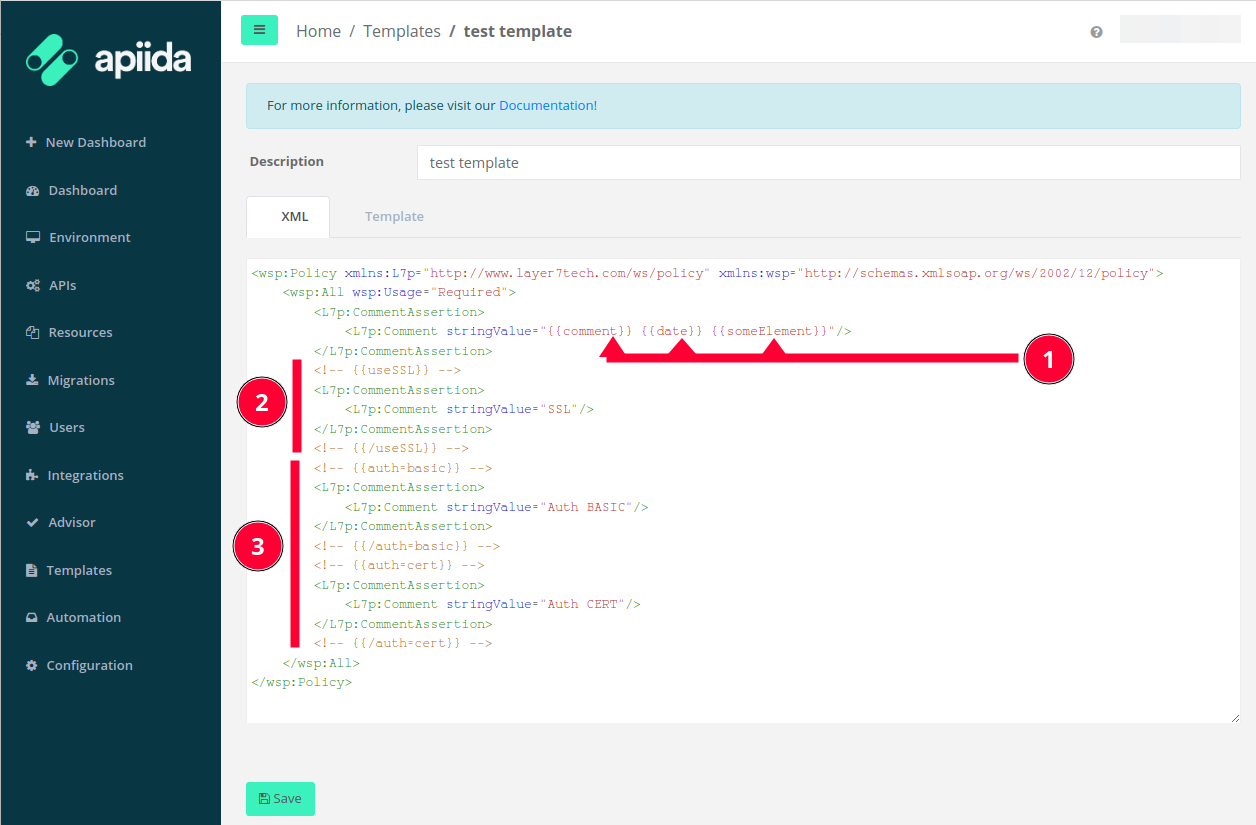Switch to the Template tab
The width and height of the screenshot is (1256, 825).
(394, 216)
